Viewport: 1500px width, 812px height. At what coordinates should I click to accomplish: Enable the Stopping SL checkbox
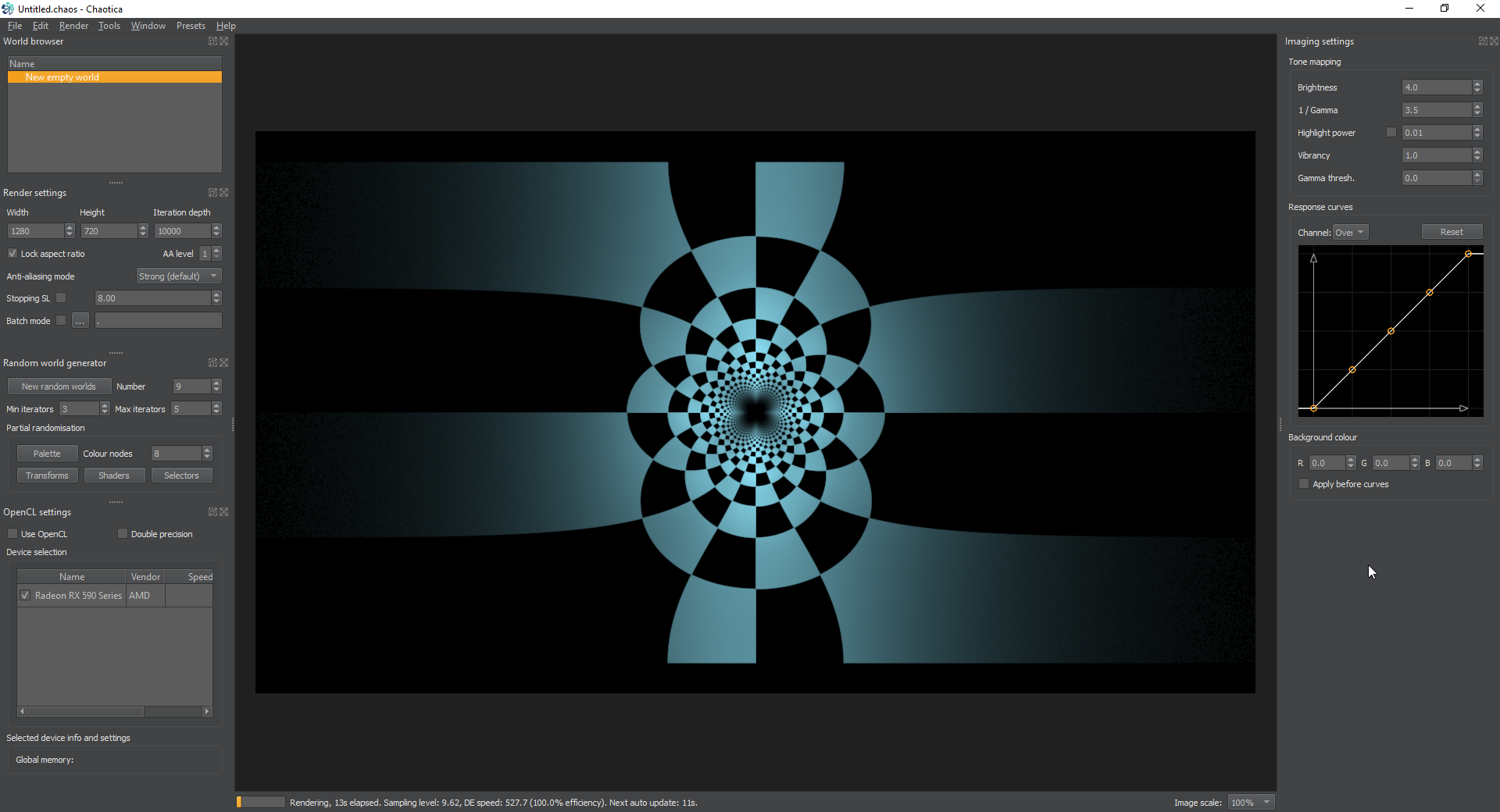click(x=61, y=298)
